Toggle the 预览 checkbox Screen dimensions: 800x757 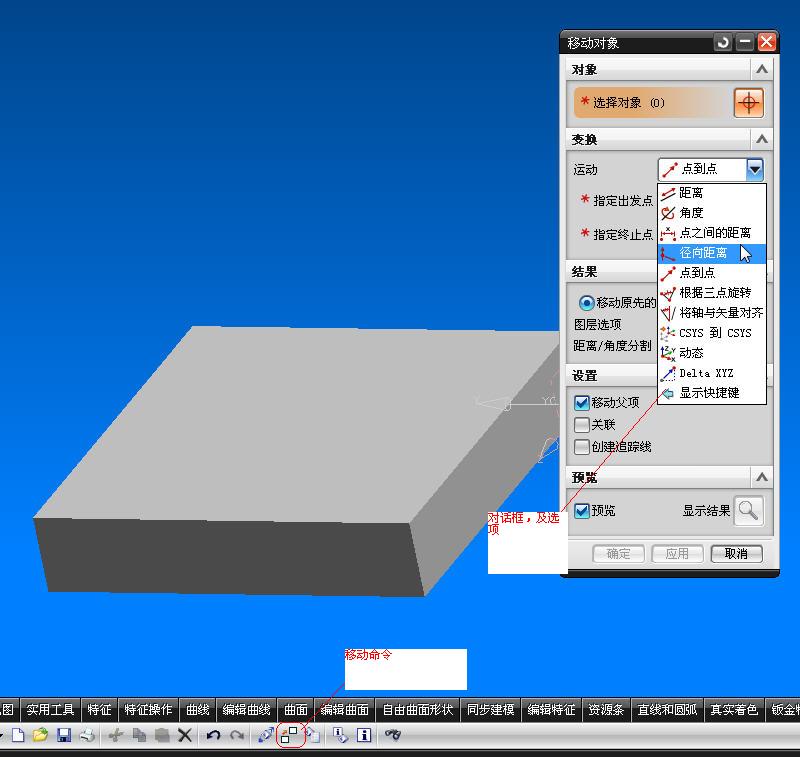pos(582,511)
